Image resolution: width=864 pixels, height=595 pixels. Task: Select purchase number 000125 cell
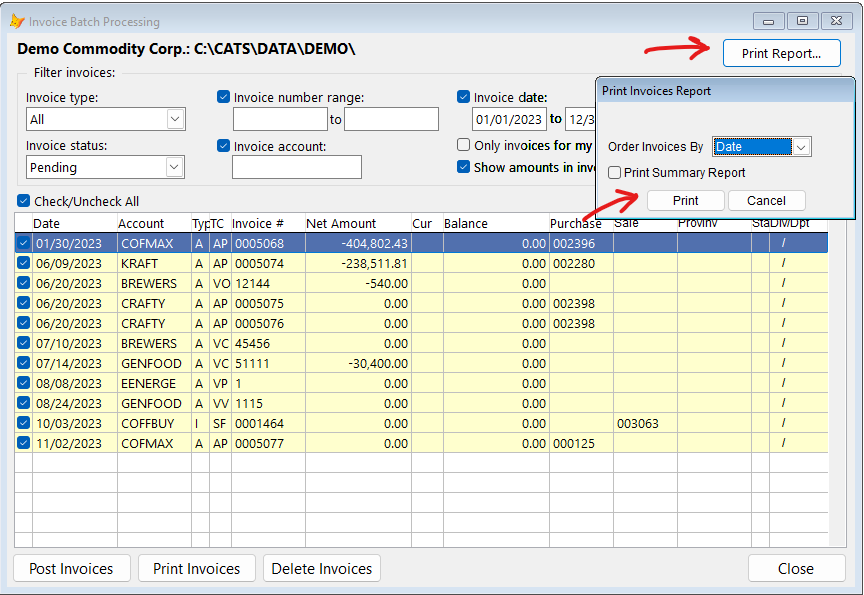click(581, 443)
